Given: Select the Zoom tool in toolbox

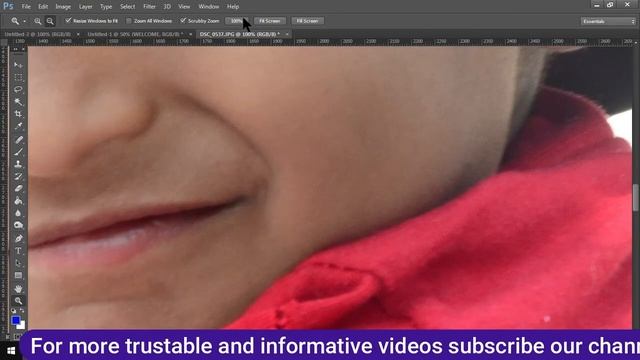Looking at the screenshot, I should tap(18, 301).
